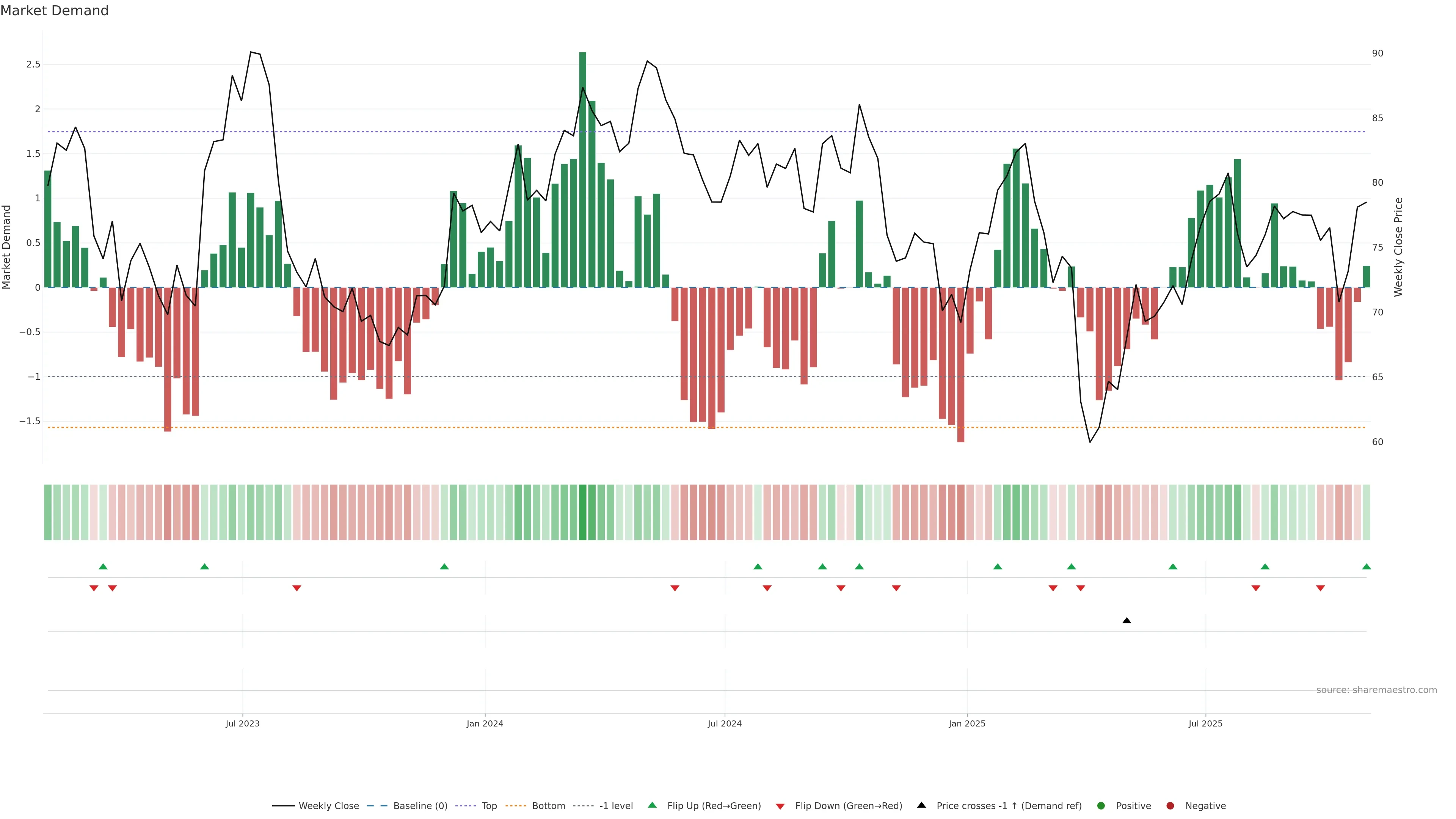Viewport: 1456px width, 819px height.
Task: Click the Positive green circle legend icon
Action: tap(1100, 806)
